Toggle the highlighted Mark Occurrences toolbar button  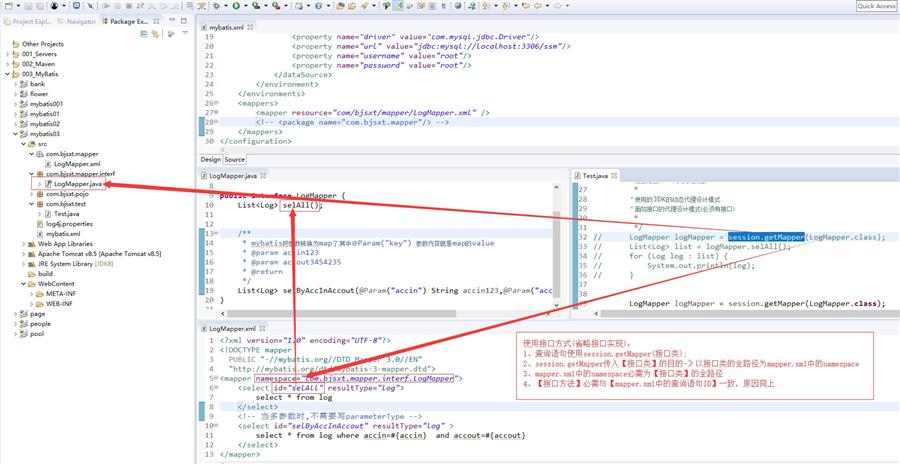[399, 6]
